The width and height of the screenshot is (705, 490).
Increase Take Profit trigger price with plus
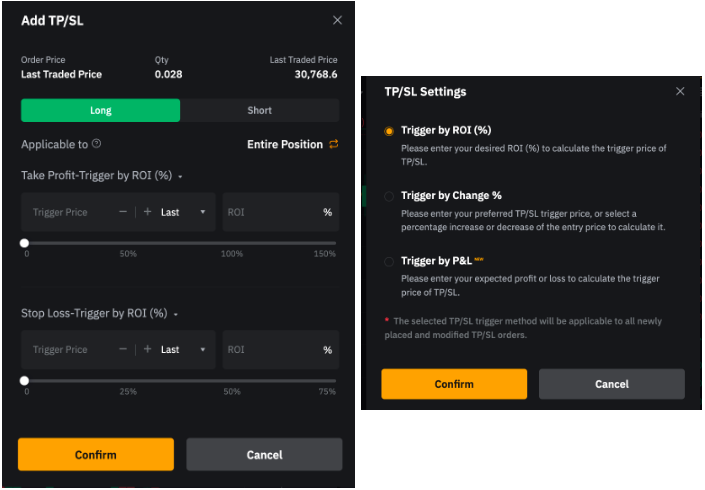click(x=147, y=212)
